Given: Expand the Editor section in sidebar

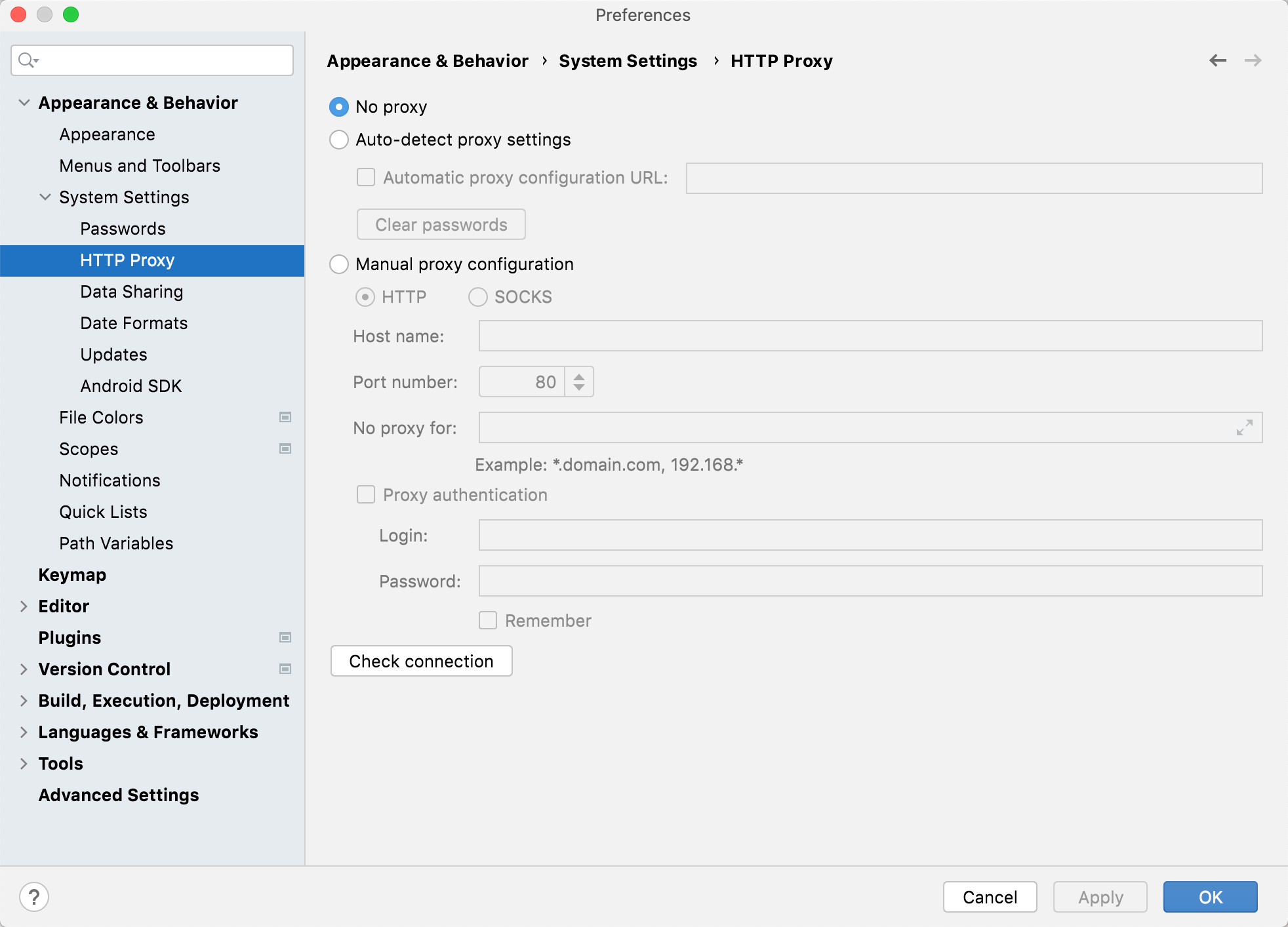Looking at the screenshot, I should pyautogui.click(x=22, y=606).
